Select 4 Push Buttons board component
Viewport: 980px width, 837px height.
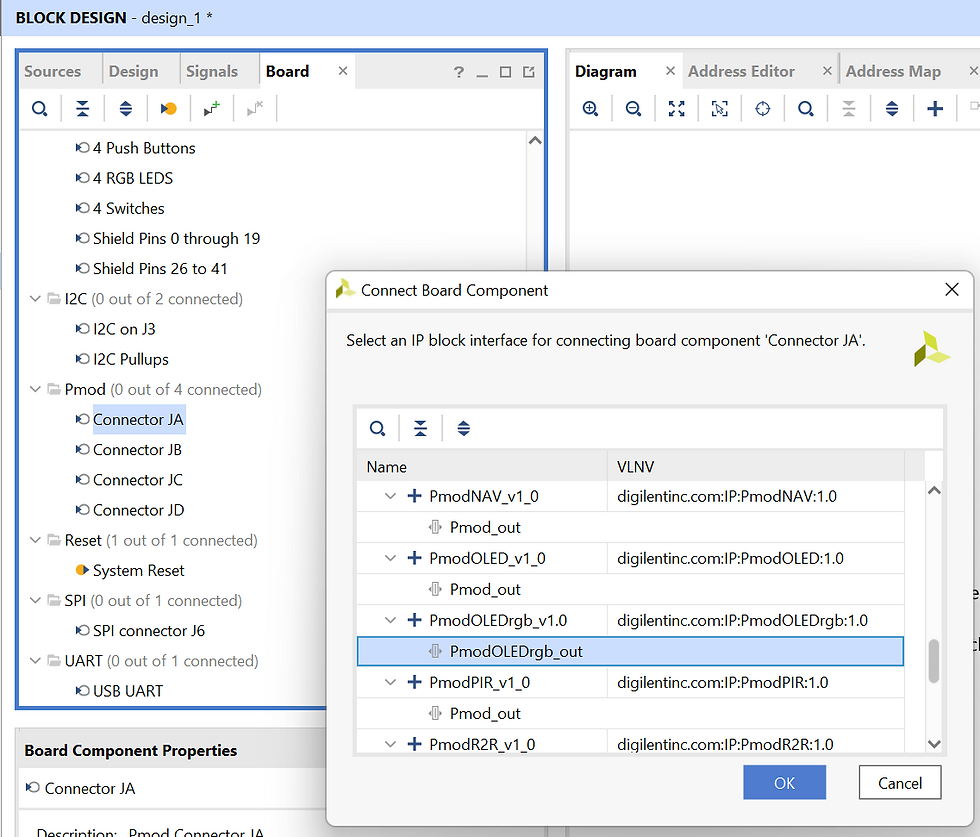tap(144, 148)
